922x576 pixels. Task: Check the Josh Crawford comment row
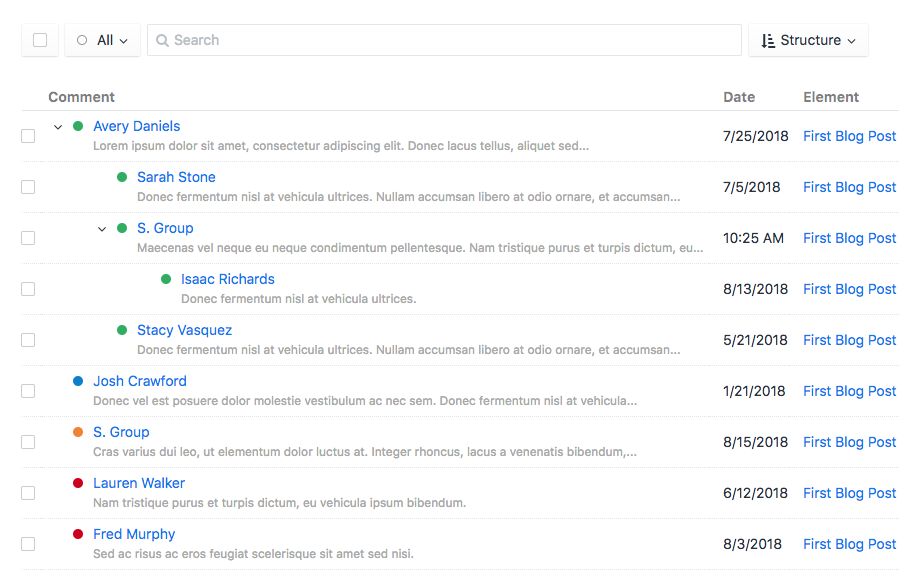coord(28,391)
